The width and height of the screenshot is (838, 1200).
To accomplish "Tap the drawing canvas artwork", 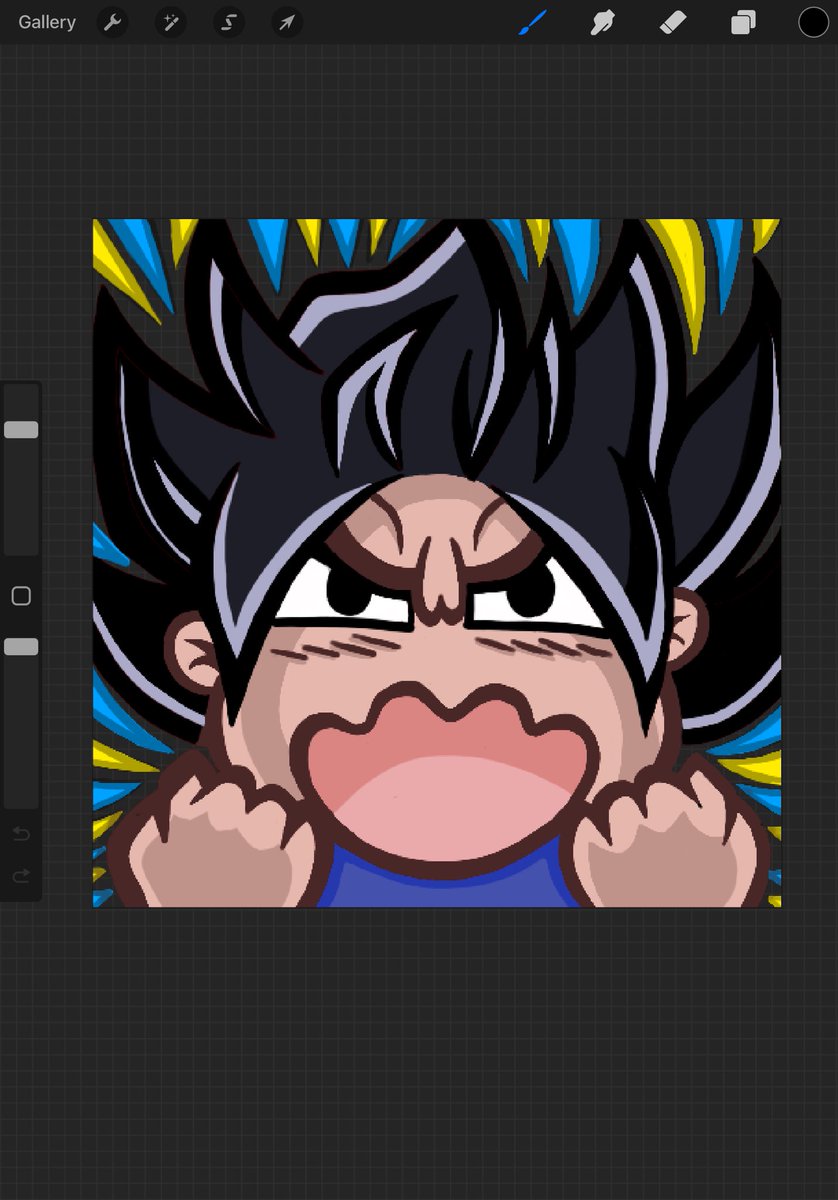I will 437,563.
